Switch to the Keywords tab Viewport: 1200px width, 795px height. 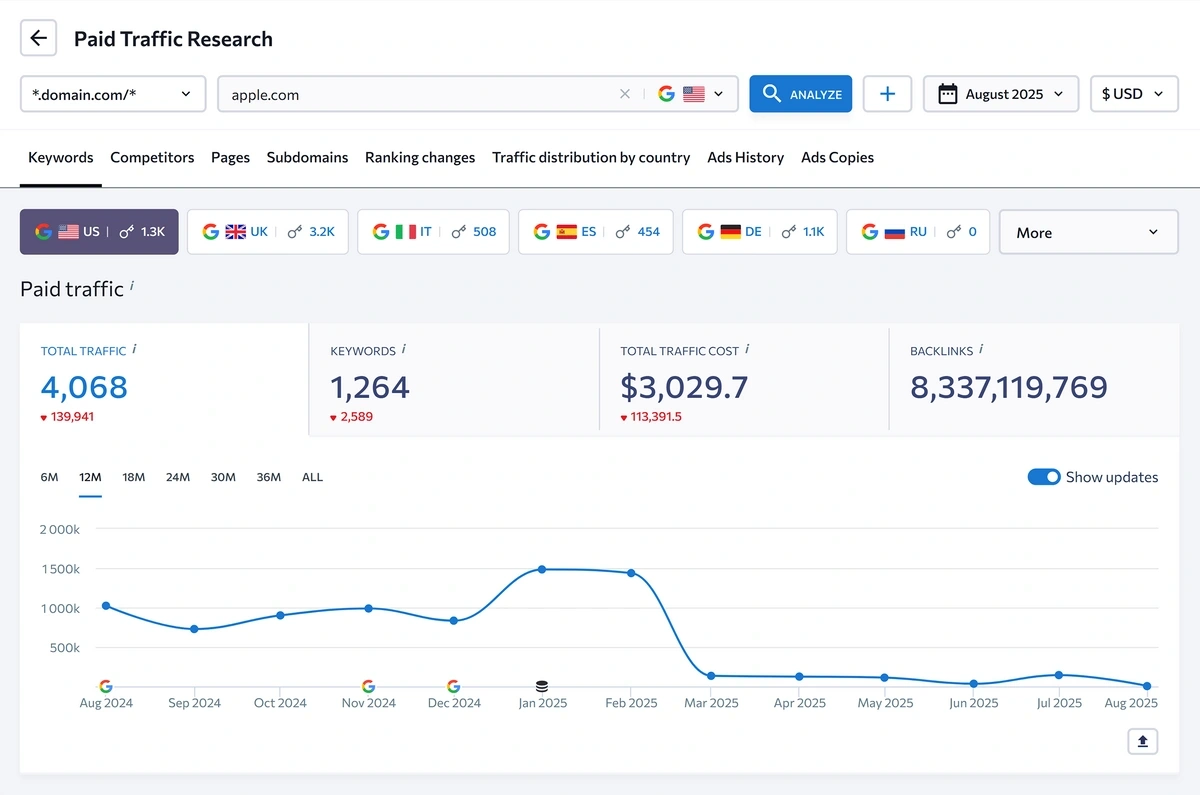point(61,157)
